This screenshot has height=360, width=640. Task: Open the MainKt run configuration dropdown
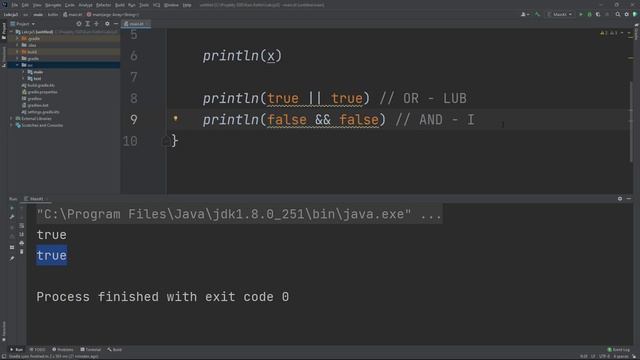click(560, 14)
